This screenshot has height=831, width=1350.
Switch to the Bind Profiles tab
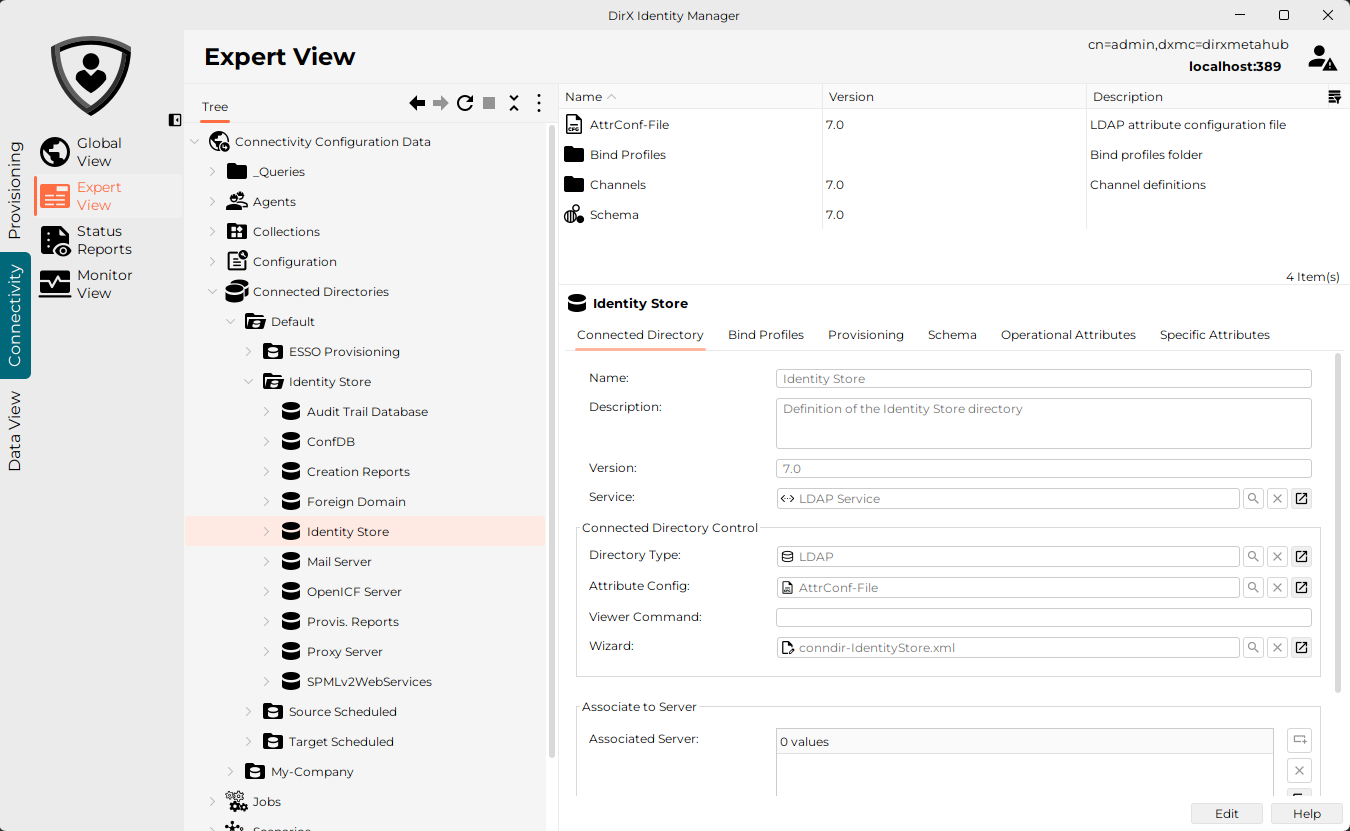(x=766, y=335)
